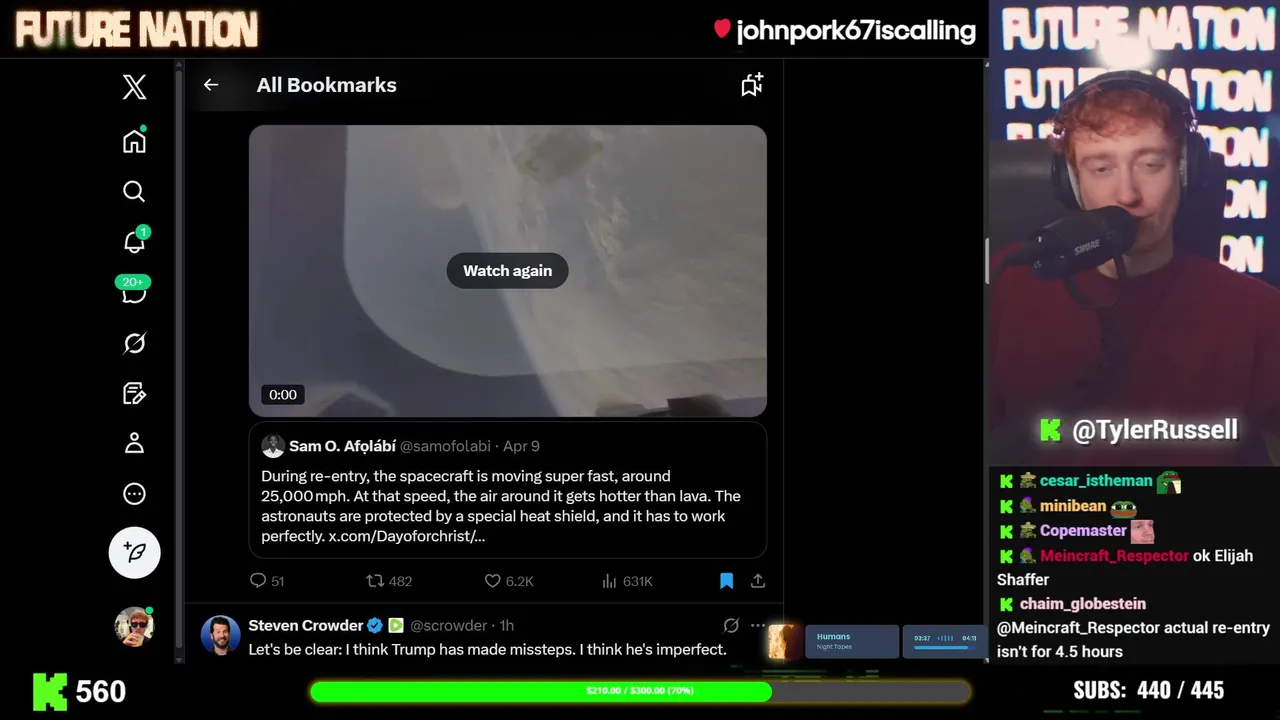Screen dimensions: 1280x720
Task: Click Steven Crowder's profile avatar
Action: coord(220,635)
